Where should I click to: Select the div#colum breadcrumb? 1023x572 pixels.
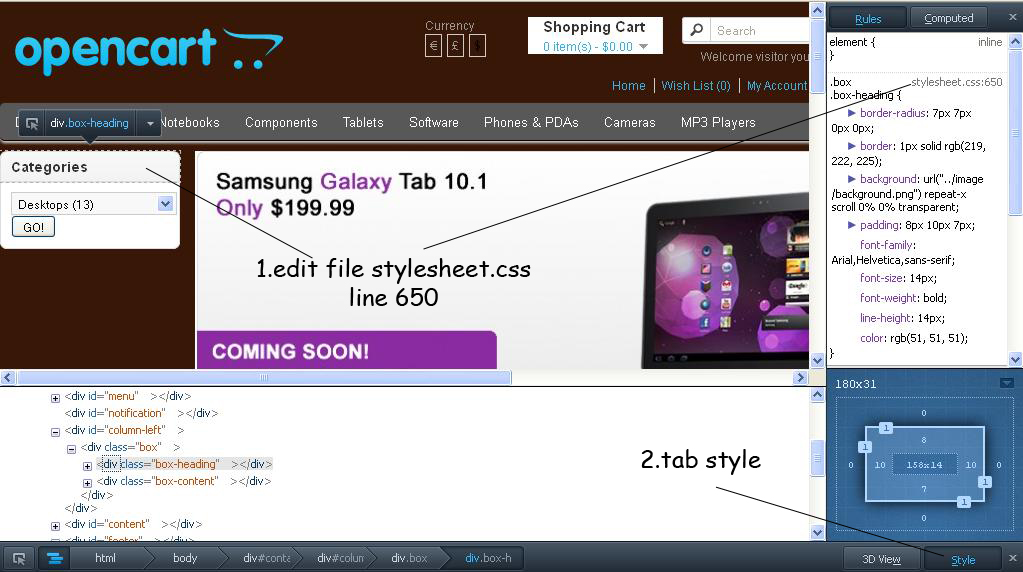pos(340,558)
